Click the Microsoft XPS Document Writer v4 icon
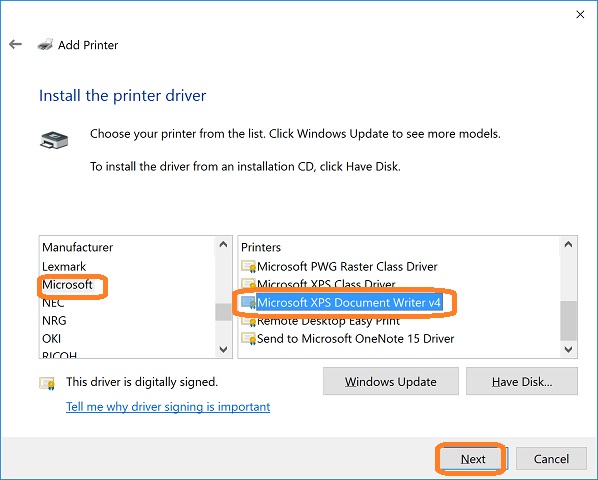This screenshot has width=598, height=480. point(248,303)
